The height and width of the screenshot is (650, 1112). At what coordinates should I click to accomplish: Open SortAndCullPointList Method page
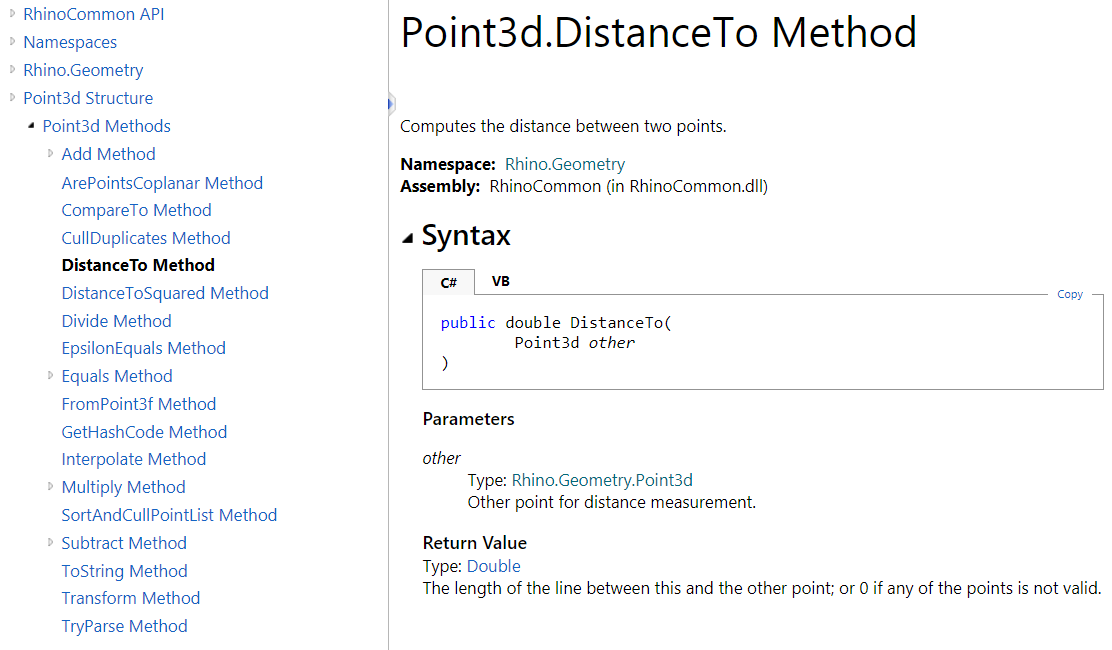tap(169, 515)
